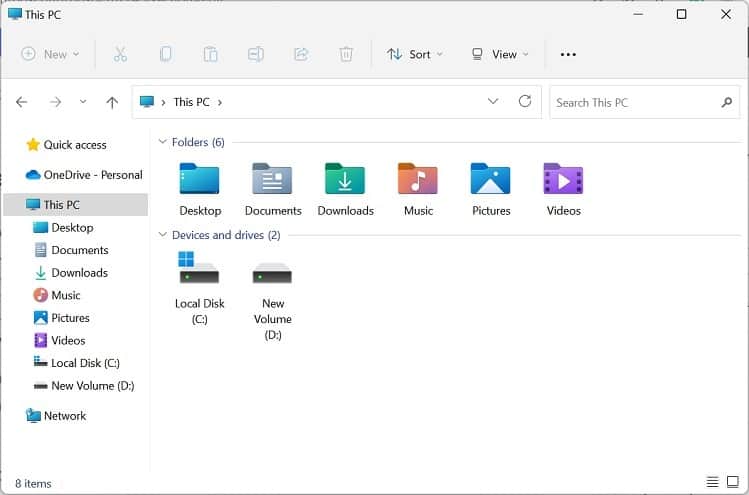Click the Rename icon in the toolbar
This screenshot has height=495, width=749.
[x=256, y=54]
